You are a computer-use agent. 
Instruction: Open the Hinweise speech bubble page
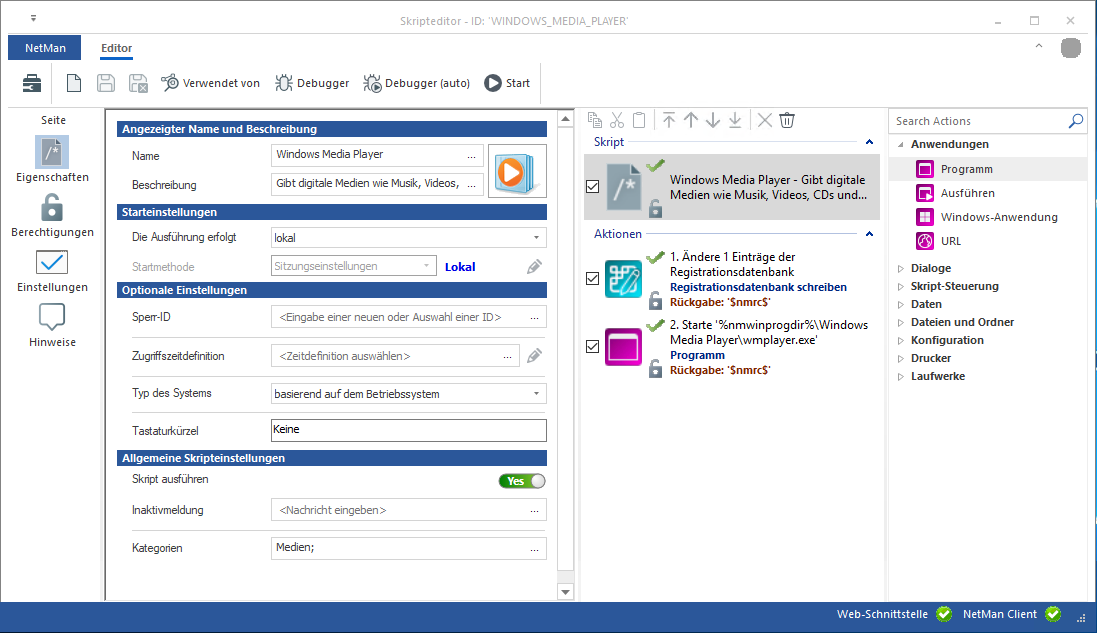point(52,318)
